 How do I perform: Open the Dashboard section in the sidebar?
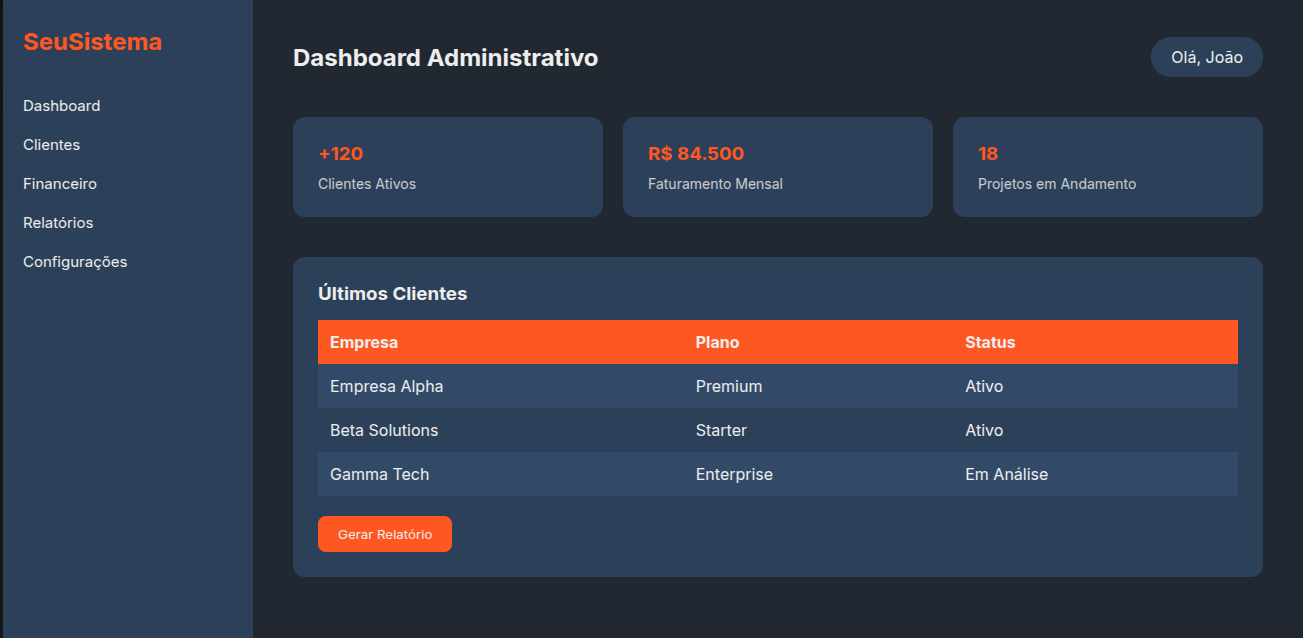tap(61, 105)
